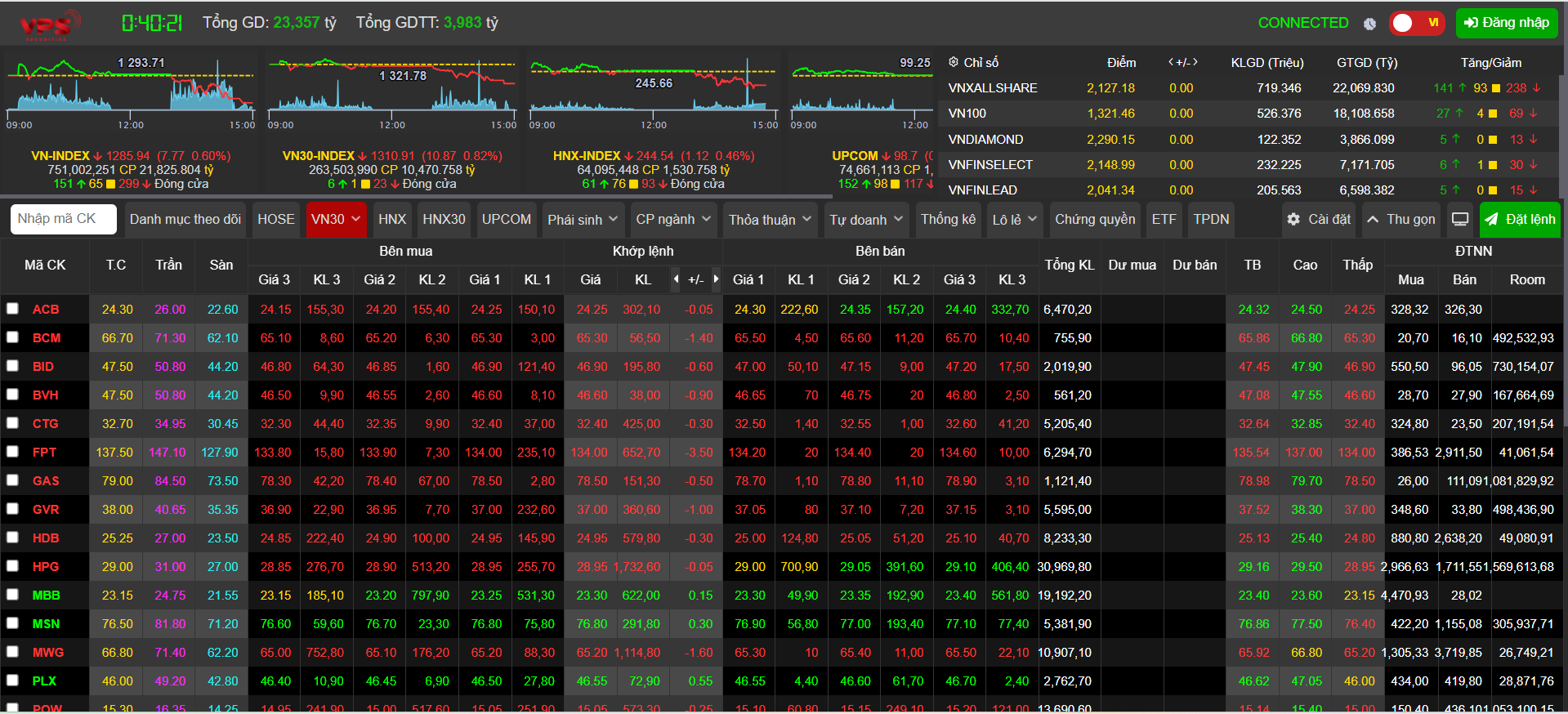Select the VNDIAMOND index row
This screenshot has height=714, width=1568.
(1249, 139)
